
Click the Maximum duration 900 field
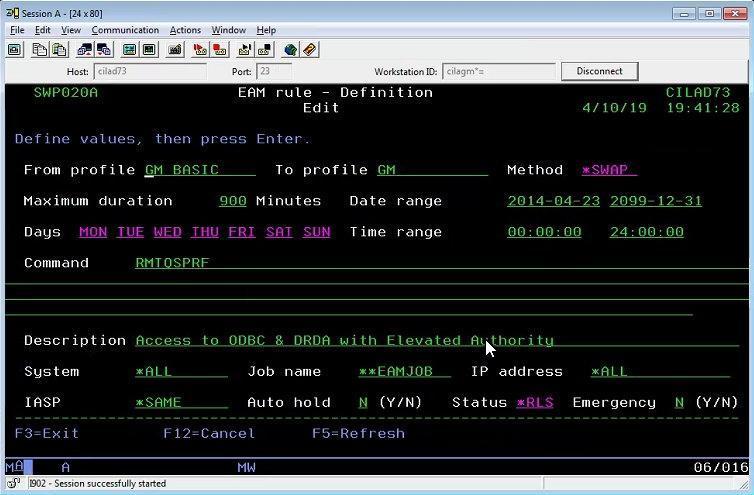point(233,201)
